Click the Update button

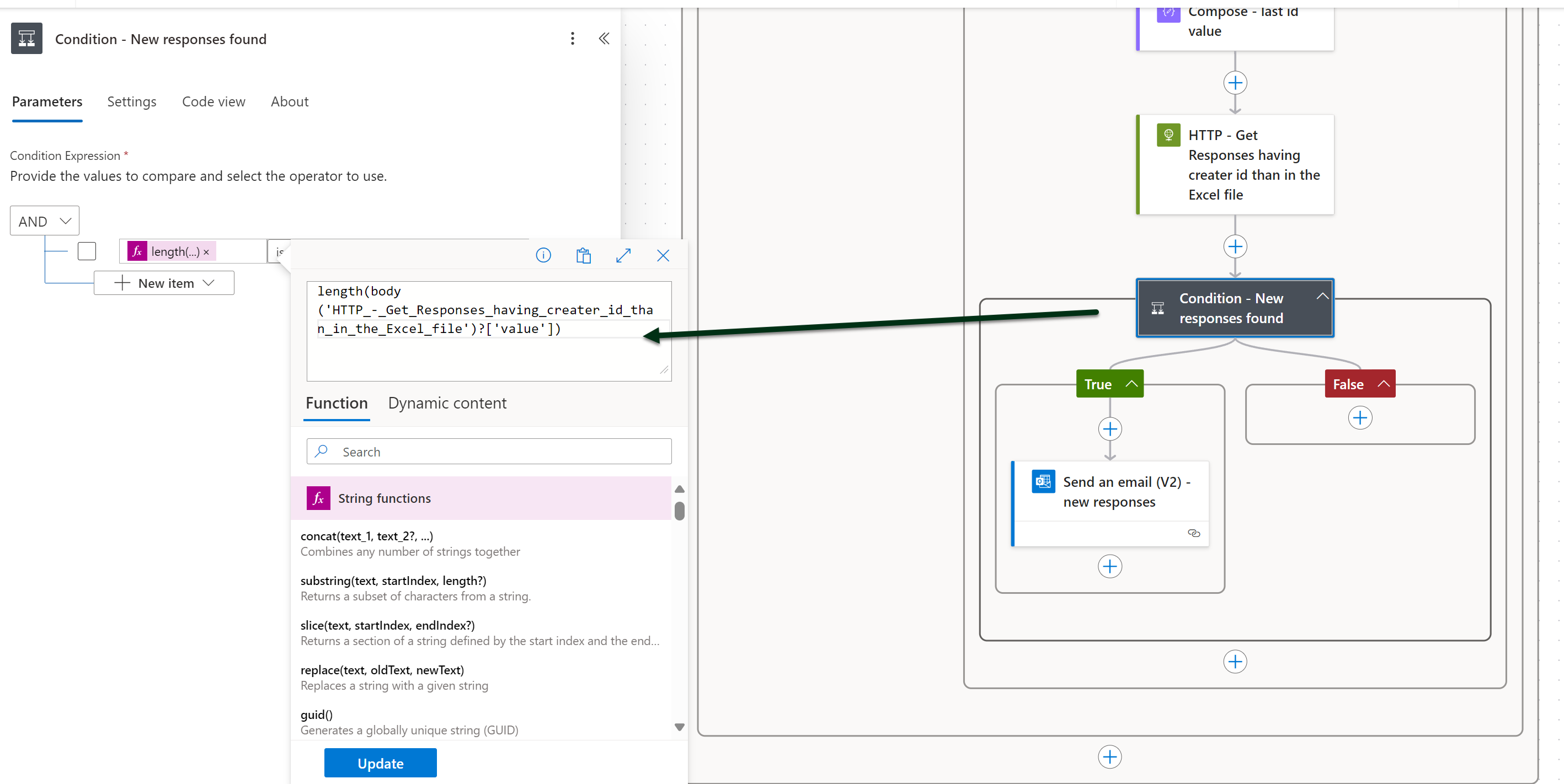380,762
